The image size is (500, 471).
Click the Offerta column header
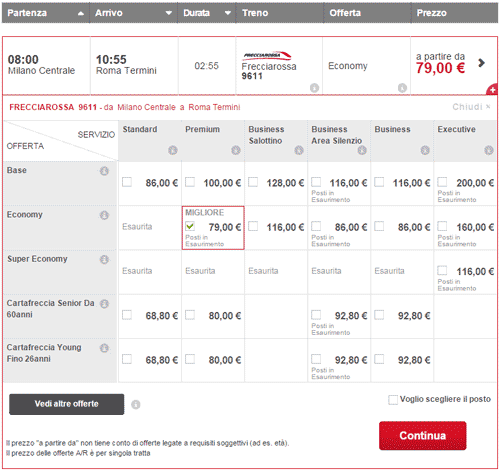click(345, 13)
